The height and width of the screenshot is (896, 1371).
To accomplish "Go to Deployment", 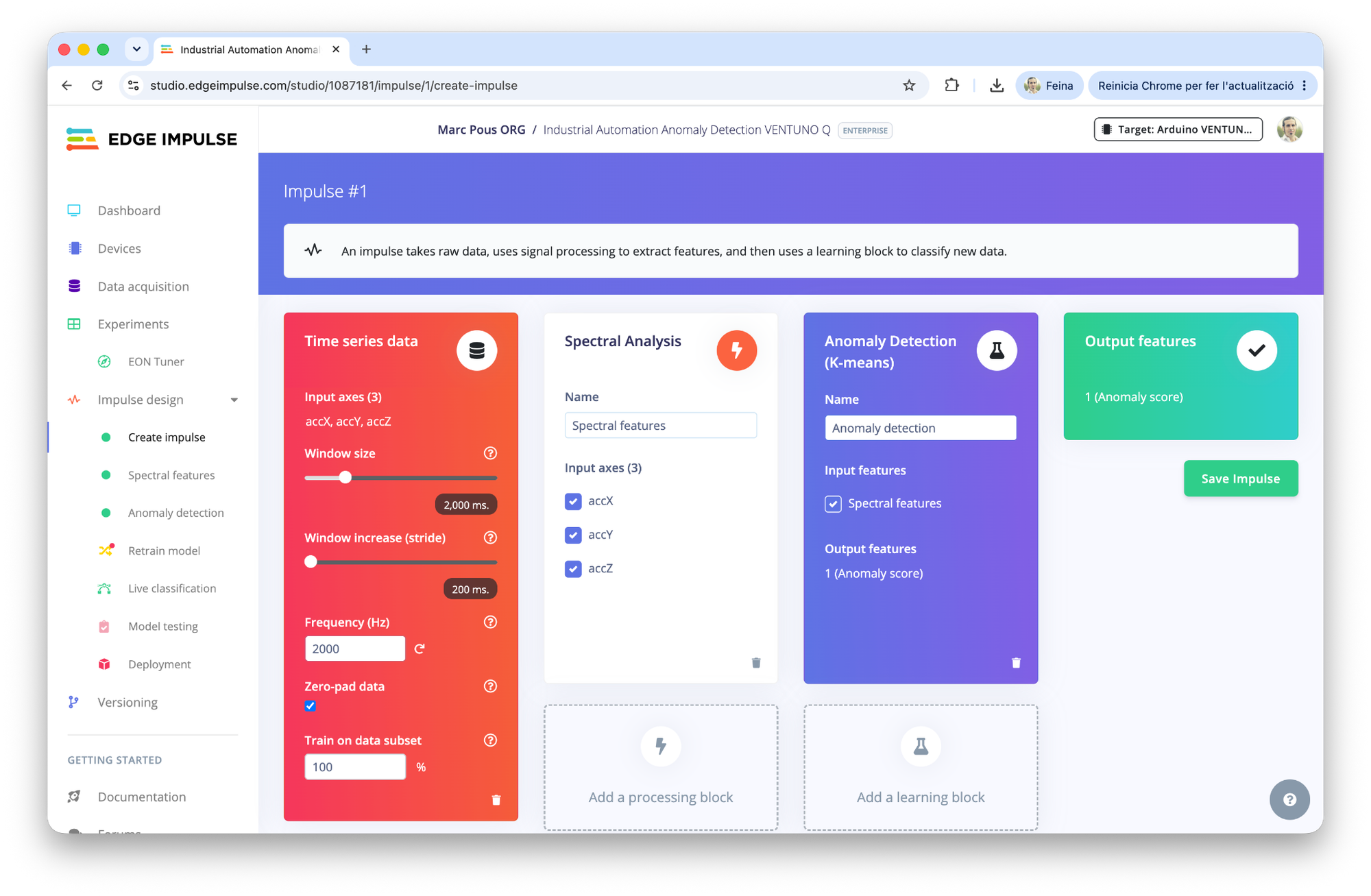I will (x=159, y=664).
